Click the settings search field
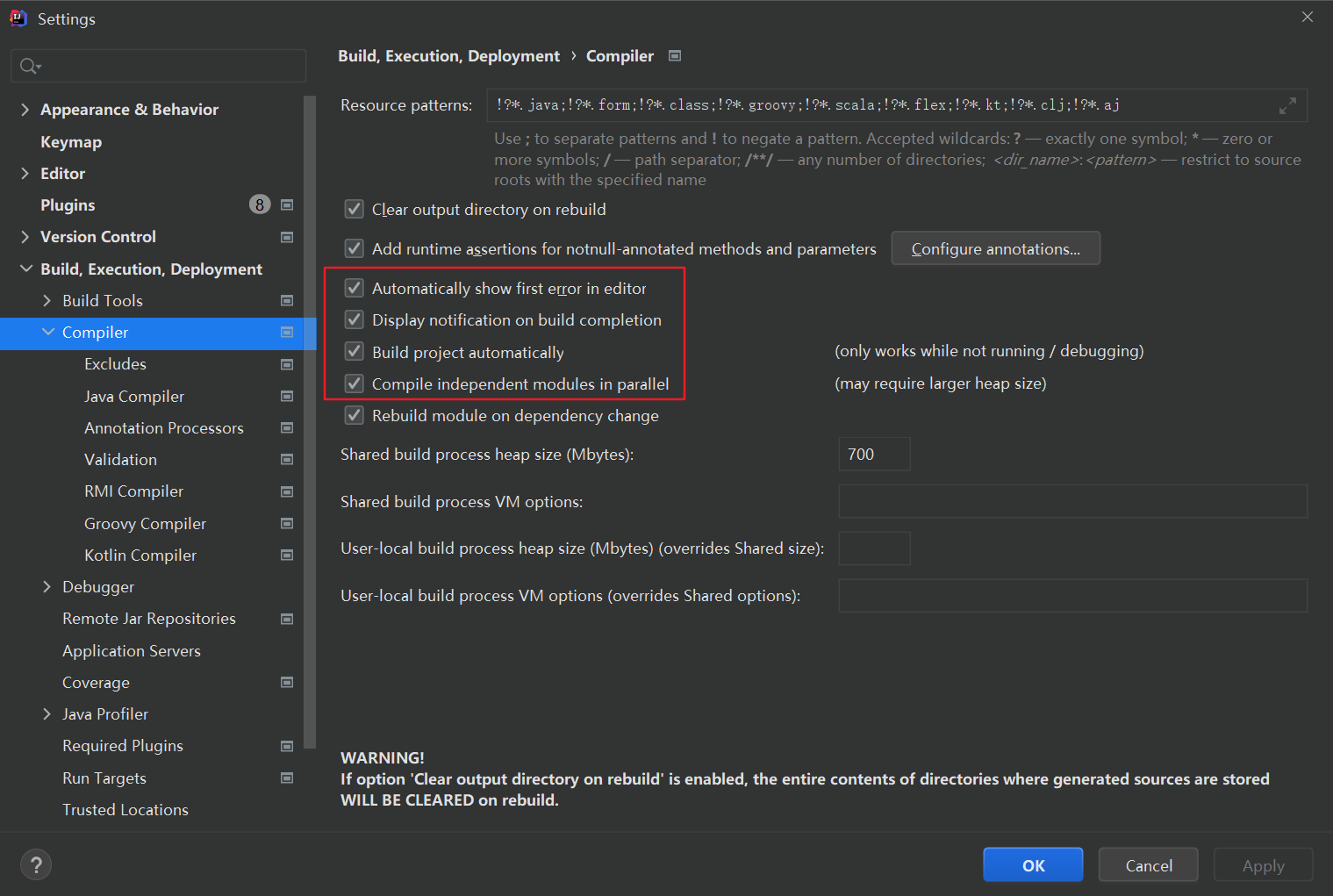The image size is (1333, 896). pyautogui.click(x=158, y=66)
